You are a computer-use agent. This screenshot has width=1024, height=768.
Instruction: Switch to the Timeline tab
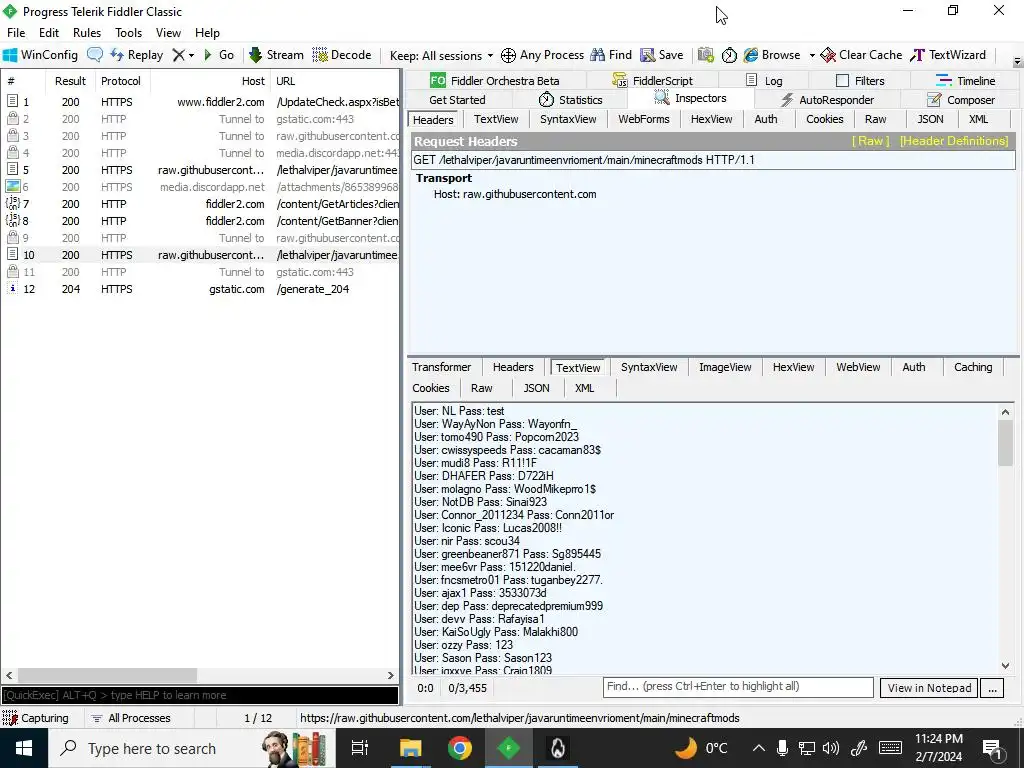965,80
